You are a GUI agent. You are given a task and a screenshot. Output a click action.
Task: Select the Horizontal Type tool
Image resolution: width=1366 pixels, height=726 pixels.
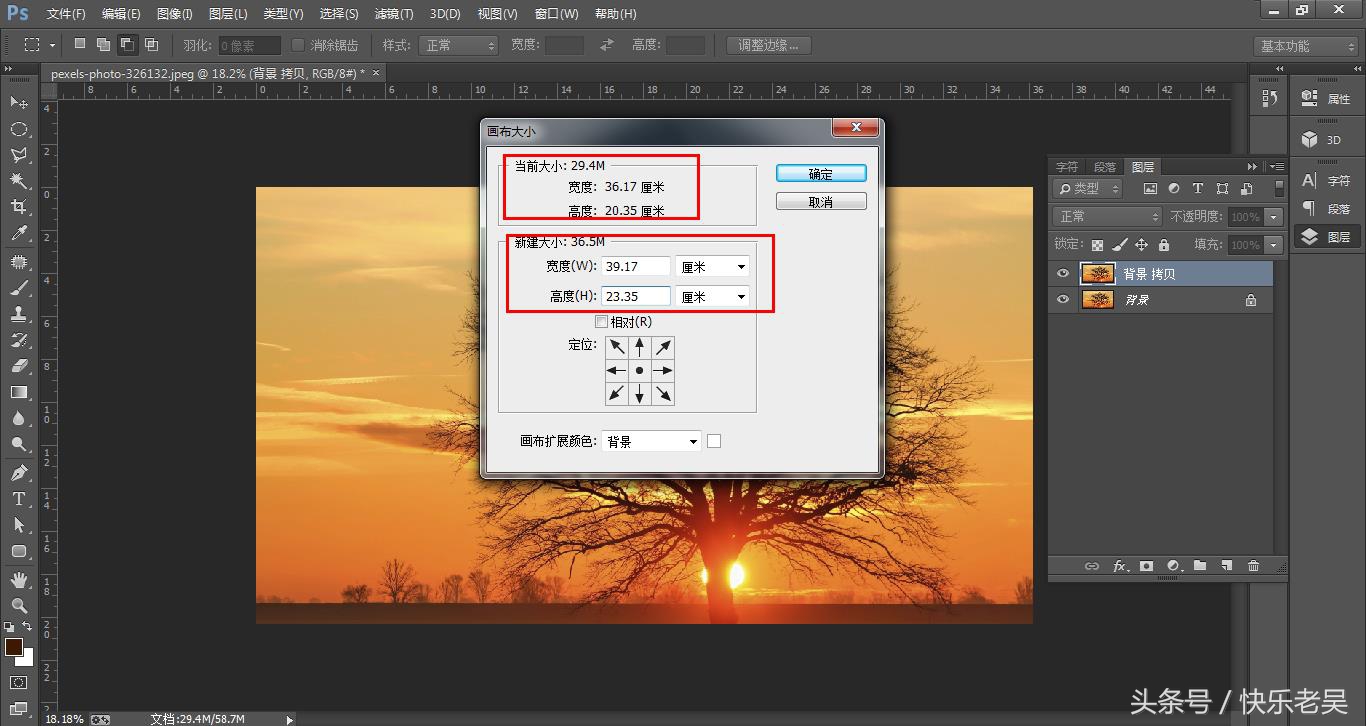pyautogui.click(x=20, y=497)
